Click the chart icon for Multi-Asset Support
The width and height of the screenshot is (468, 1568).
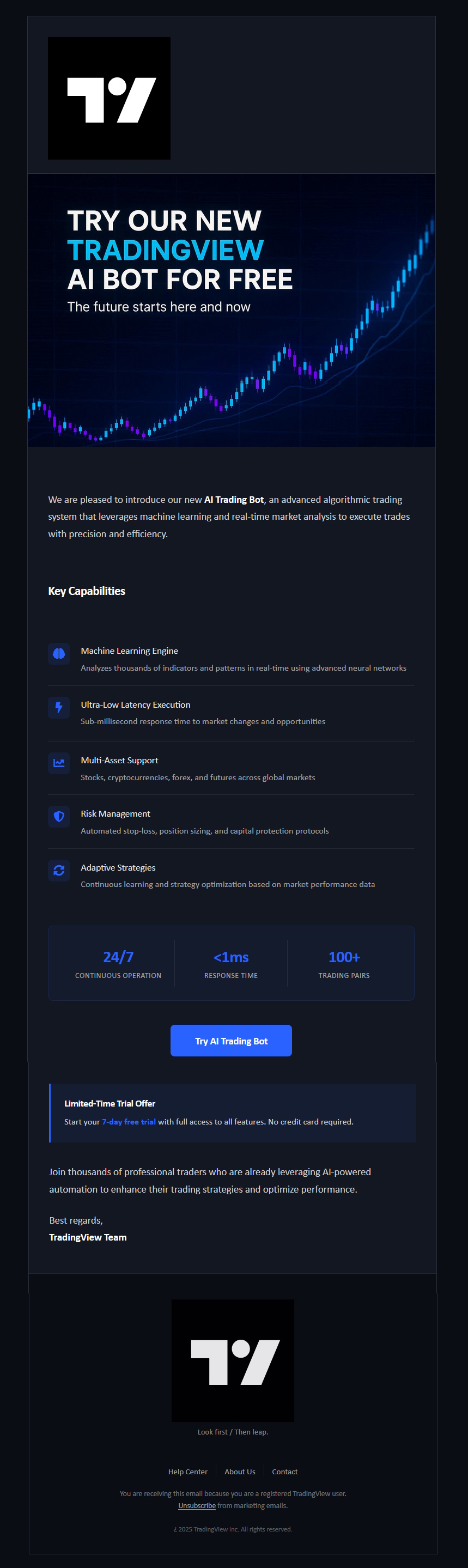coord(59,763)
